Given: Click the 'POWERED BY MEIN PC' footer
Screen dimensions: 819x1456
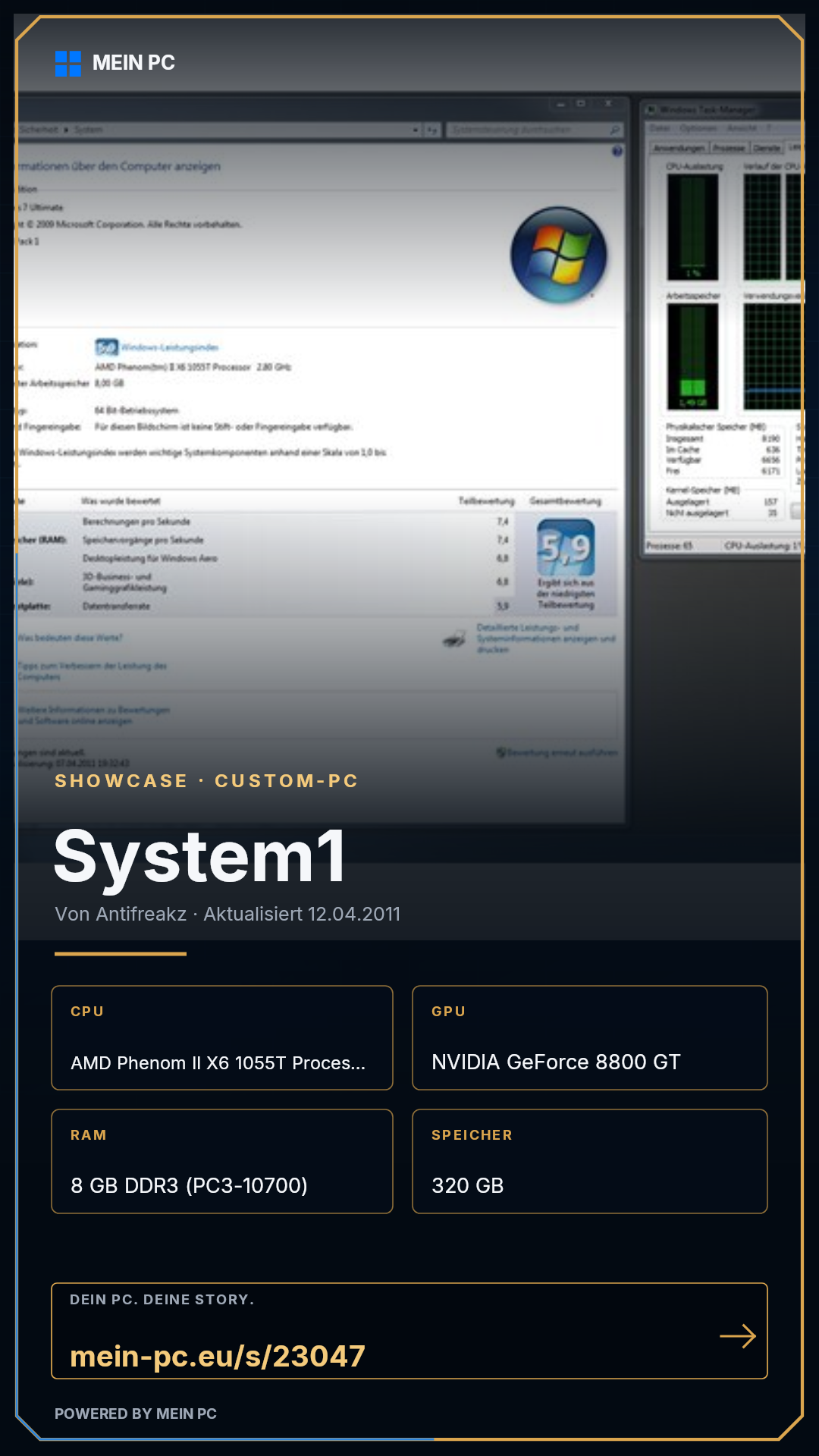Looking at the screenshot, I should point(136,1414).
